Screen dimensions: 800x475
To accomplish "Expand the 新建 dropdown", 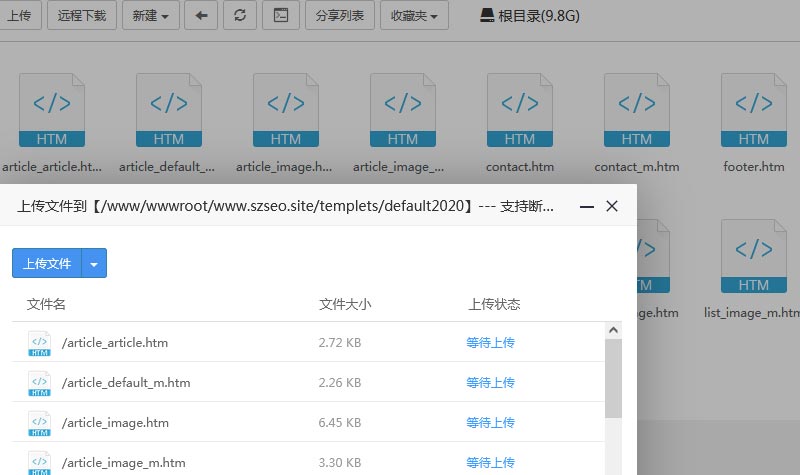I will coord(151,15).
